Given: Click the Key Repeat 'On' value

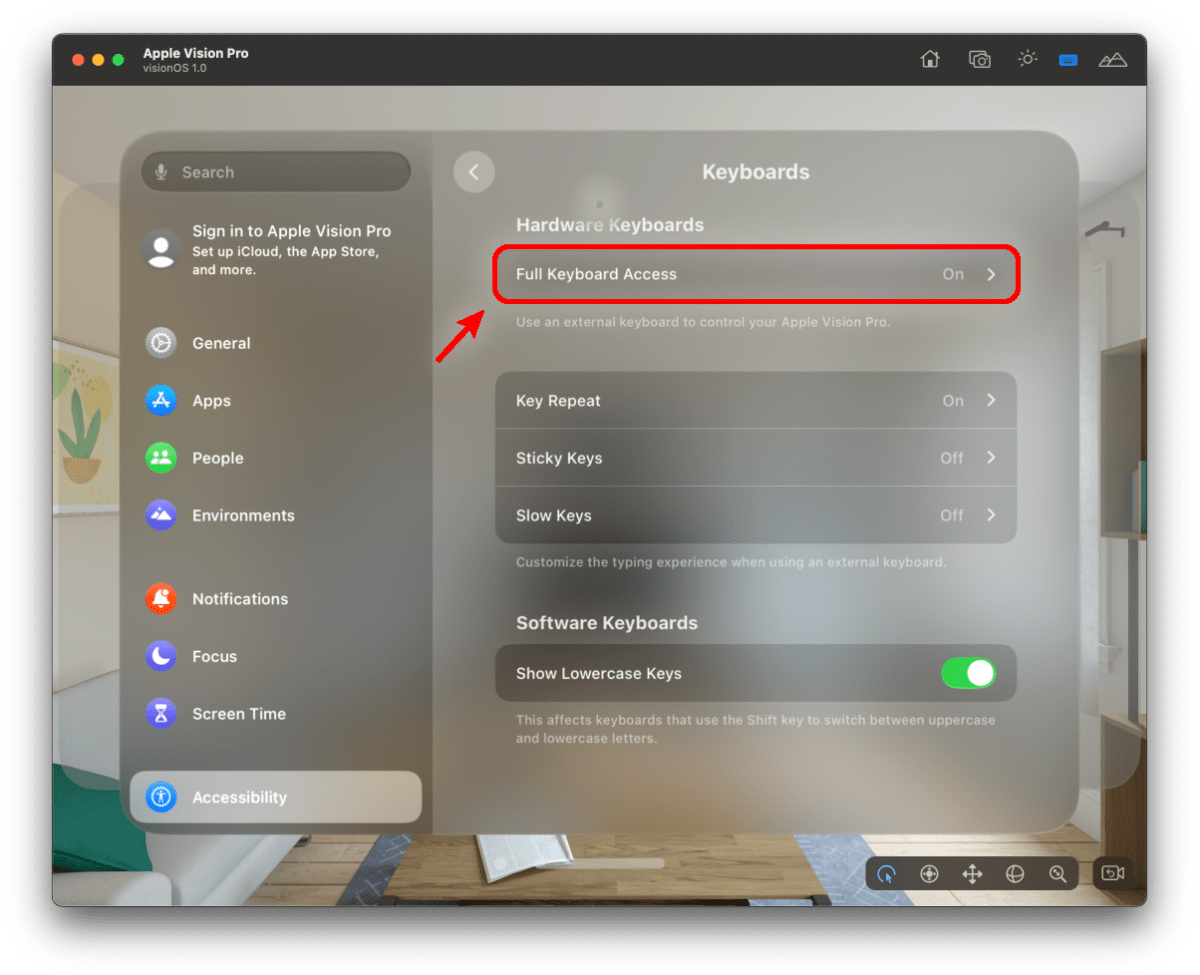Looking at the screenshot, I should coord(953,400).
